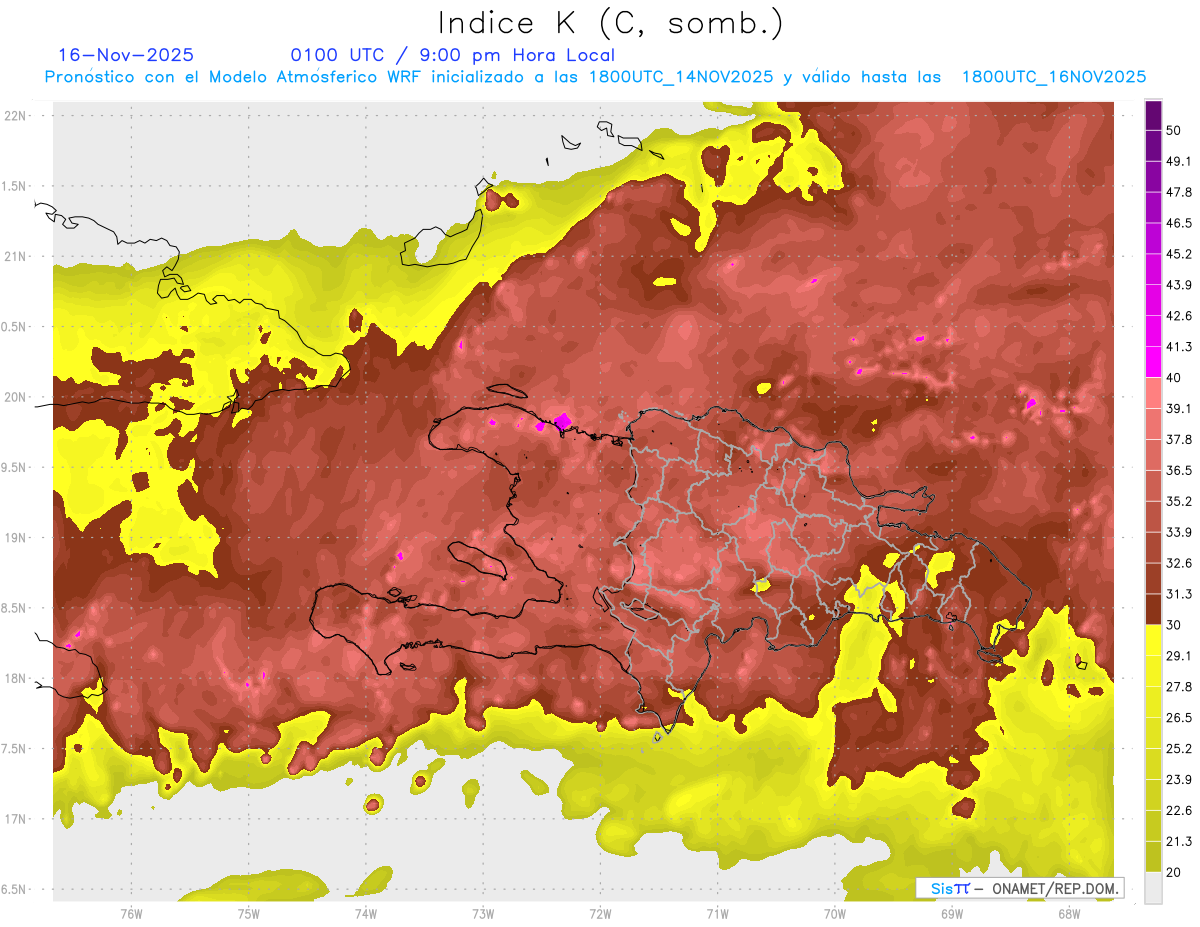This screenshot has width=1200, height=927.
Task: Click the '50' colorbar label
Action: 1175,130
